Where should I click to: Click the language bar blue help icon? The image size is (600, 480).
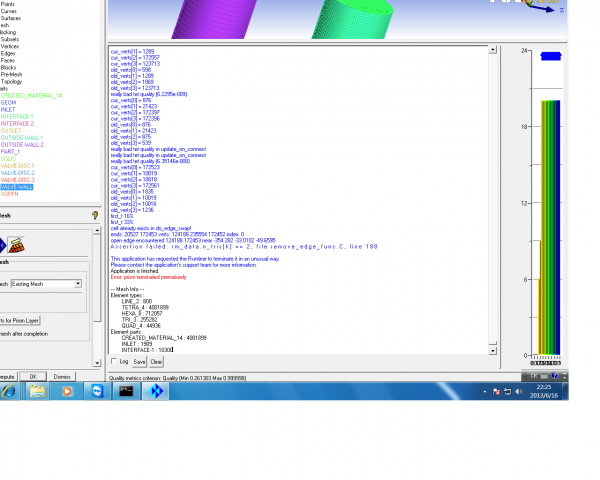point(555,376)
